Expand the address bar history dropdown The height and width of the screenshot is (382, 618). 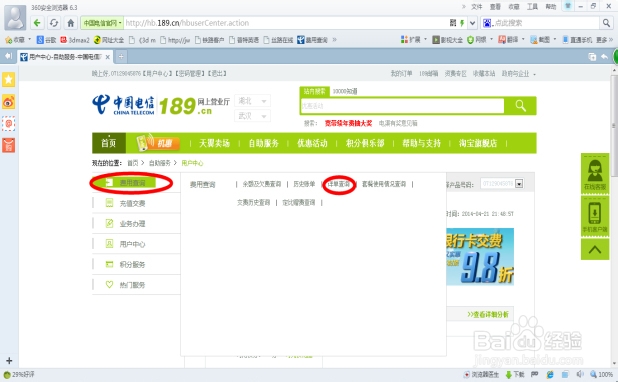tap(473, 23)
